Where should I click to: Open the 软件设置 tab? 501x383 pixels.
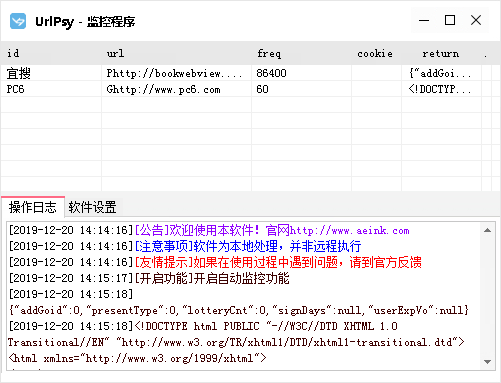(92, 207)
